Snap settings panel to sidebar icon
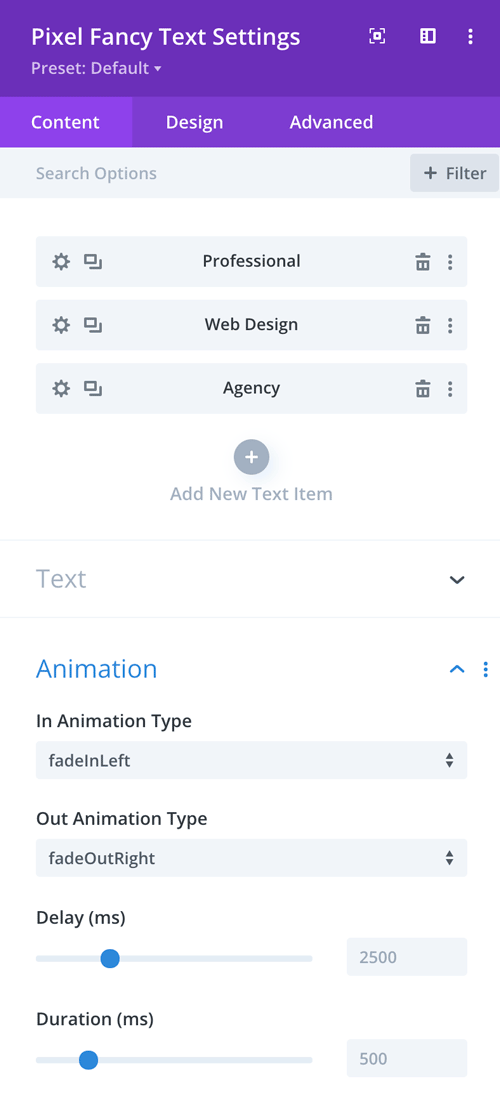This screenshot has width=500, height=1115. coord(427,37)
